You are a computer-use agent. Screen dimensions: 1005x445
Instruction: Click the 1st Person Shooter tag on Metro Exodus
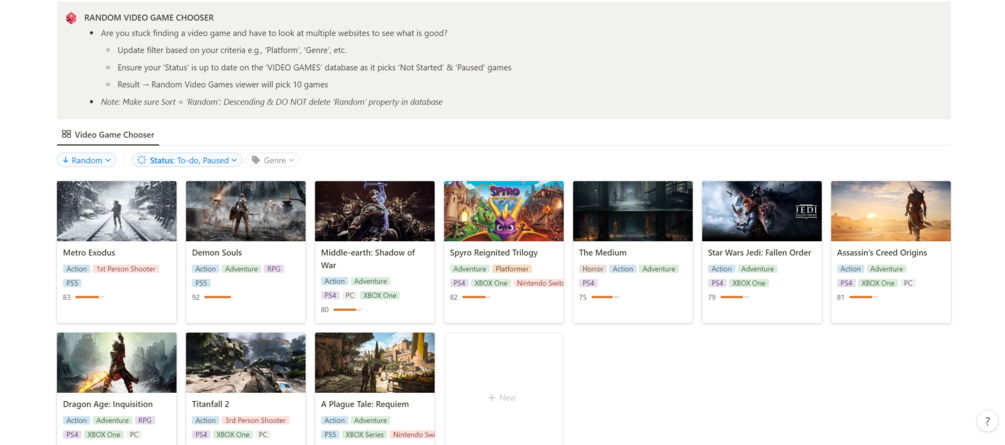pyautogui.click(x=126, y=269)
